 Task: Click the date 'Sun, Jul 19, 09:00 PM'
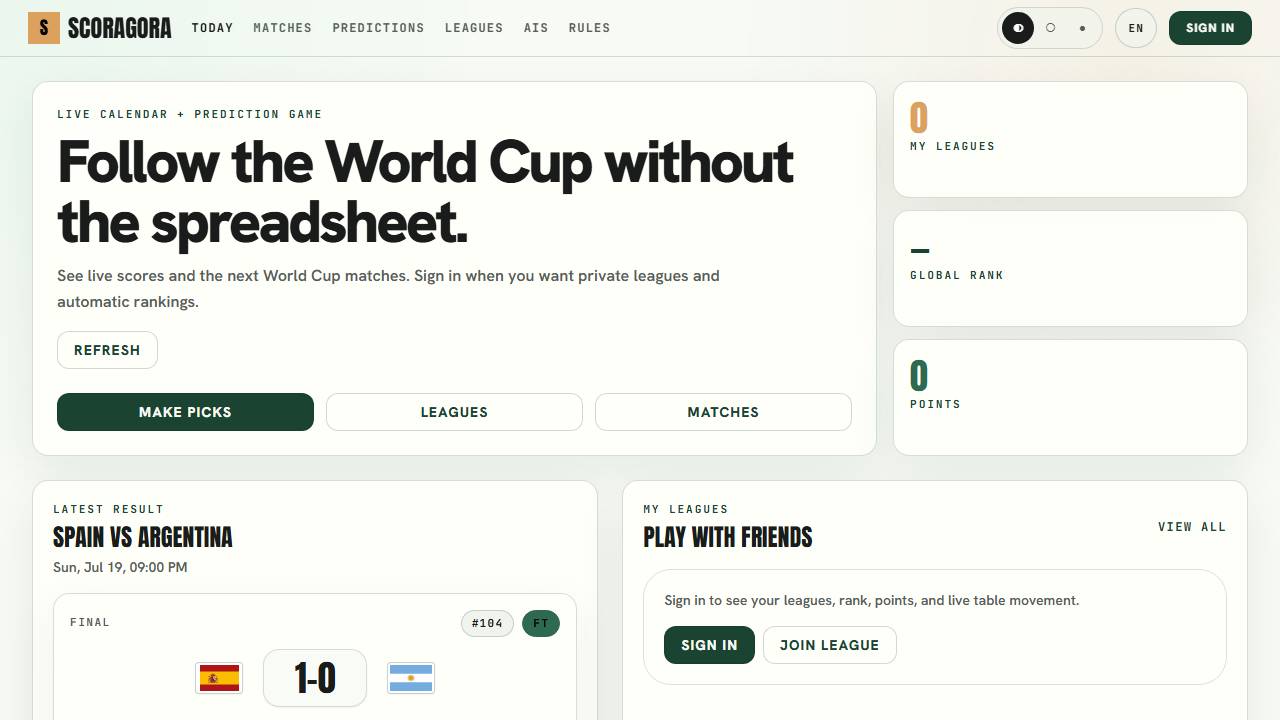(120, 567)
